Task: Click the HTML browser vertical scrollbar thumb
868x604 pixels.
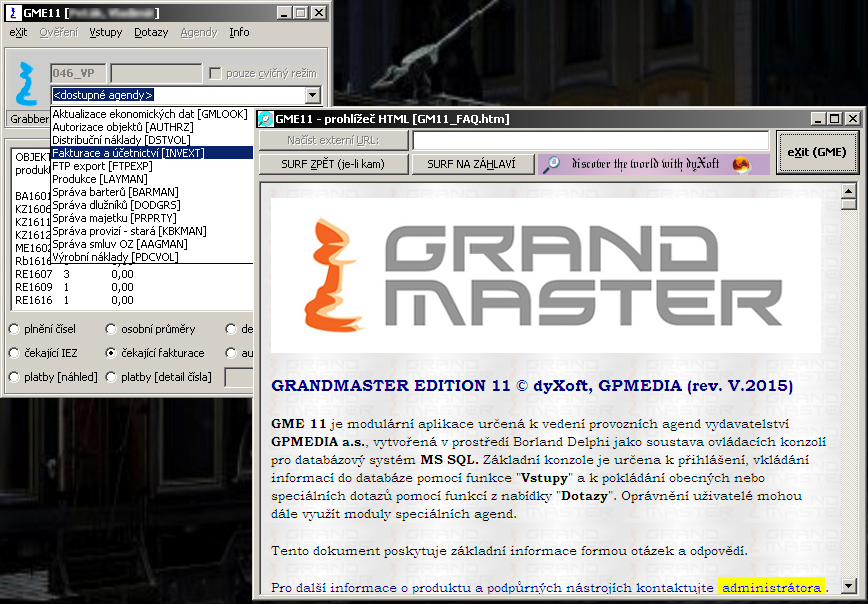Action: coord(849,204)
